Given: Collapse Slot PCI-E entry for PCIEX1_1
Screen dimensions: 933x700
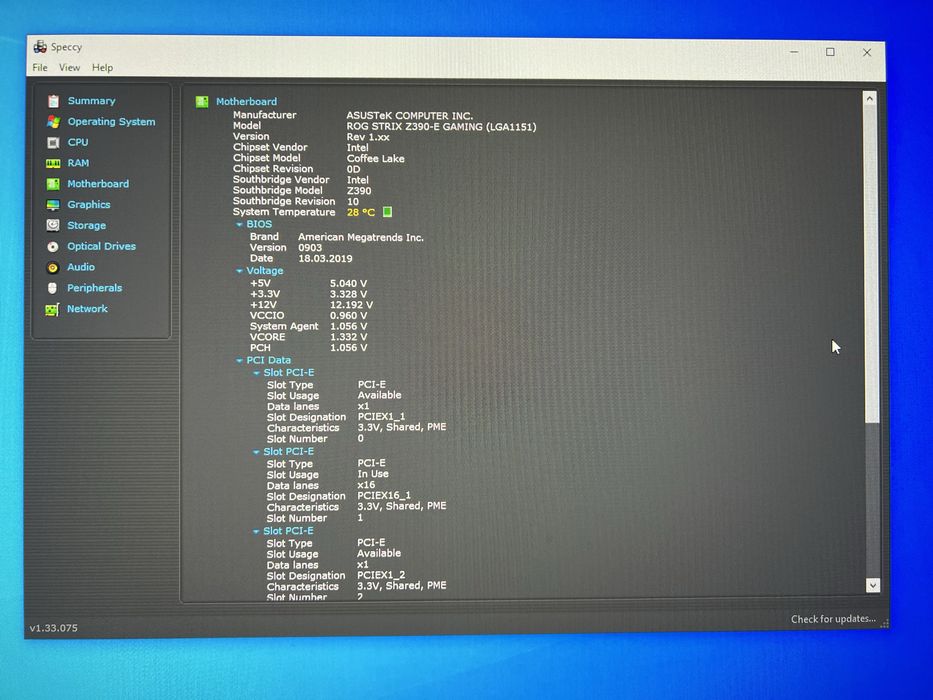Looking at the screenshot, I should [256, 373].
